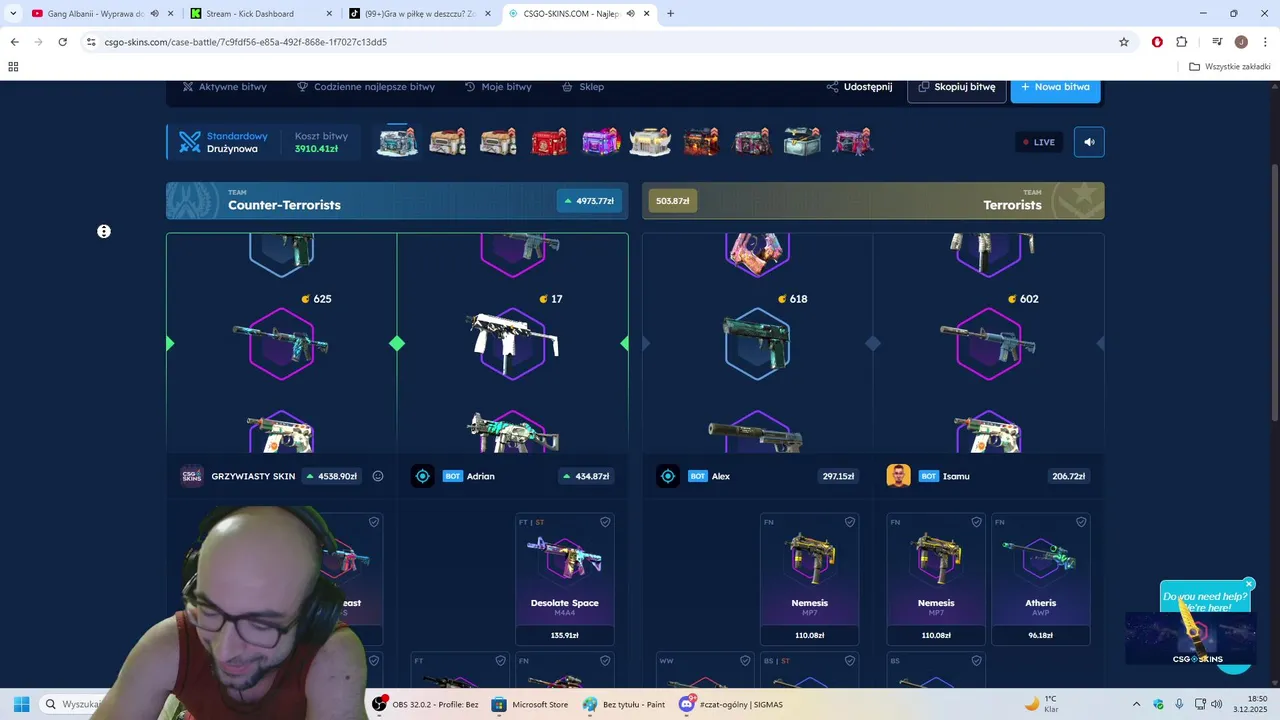Click the LIVE indicator

coord(1038,142)
